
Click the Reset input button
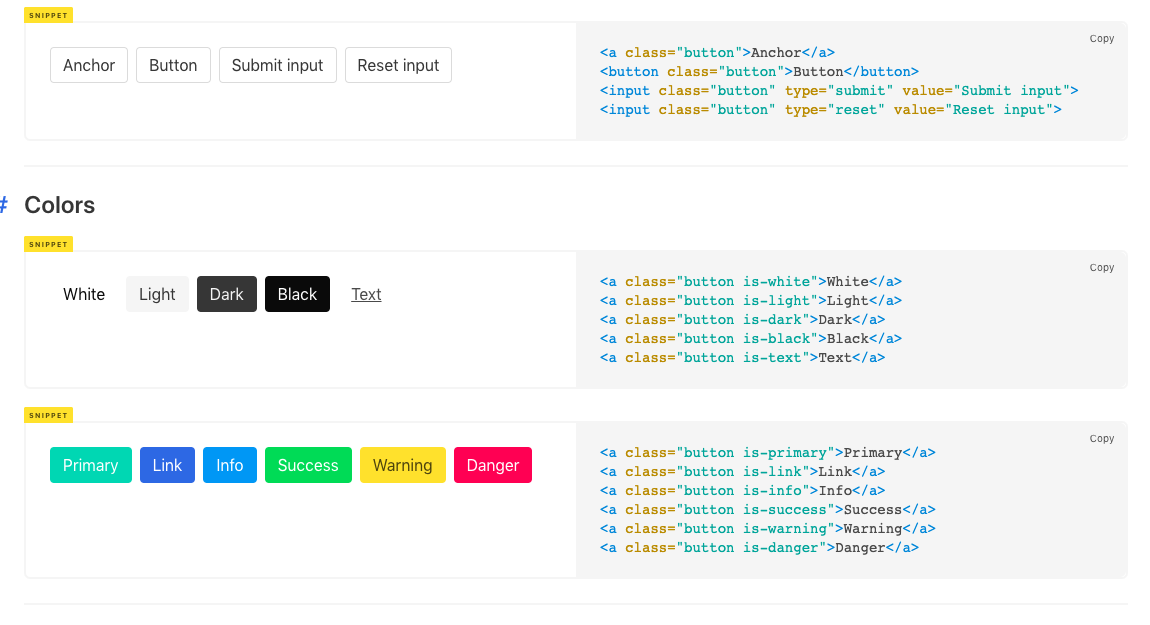coord(398,65)
